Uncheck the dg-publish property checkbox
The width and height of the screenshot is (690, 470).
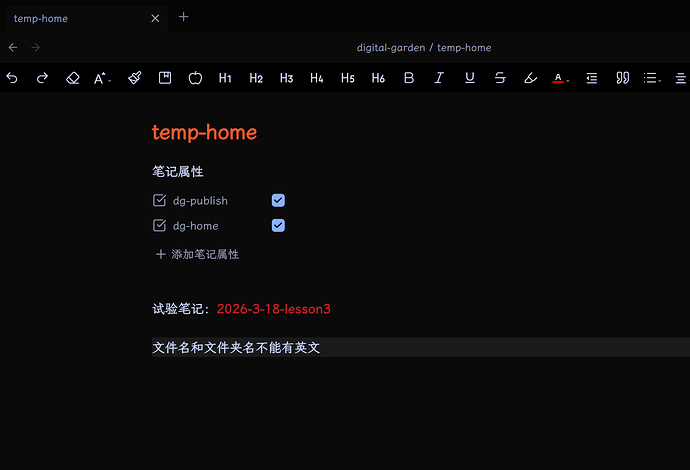pos(278,200)
